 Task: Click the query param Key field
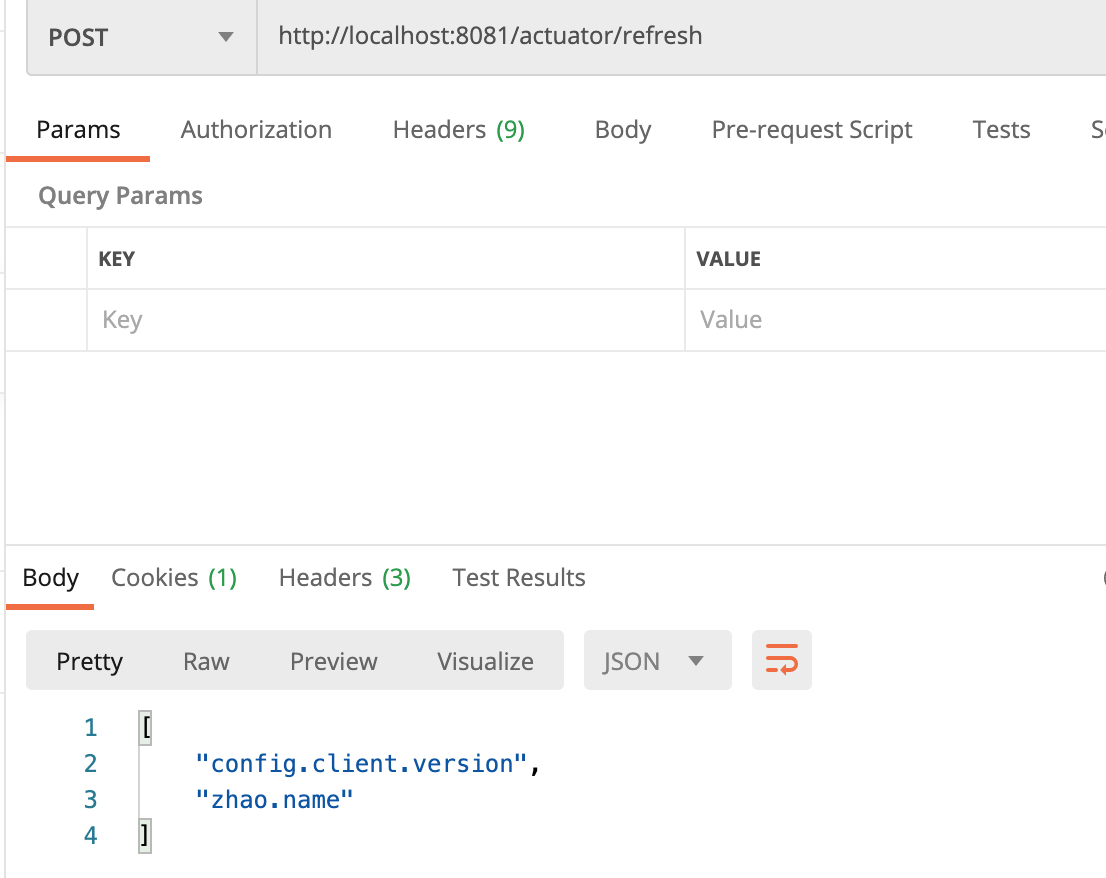pyautogui.click(x=385, y=320)
